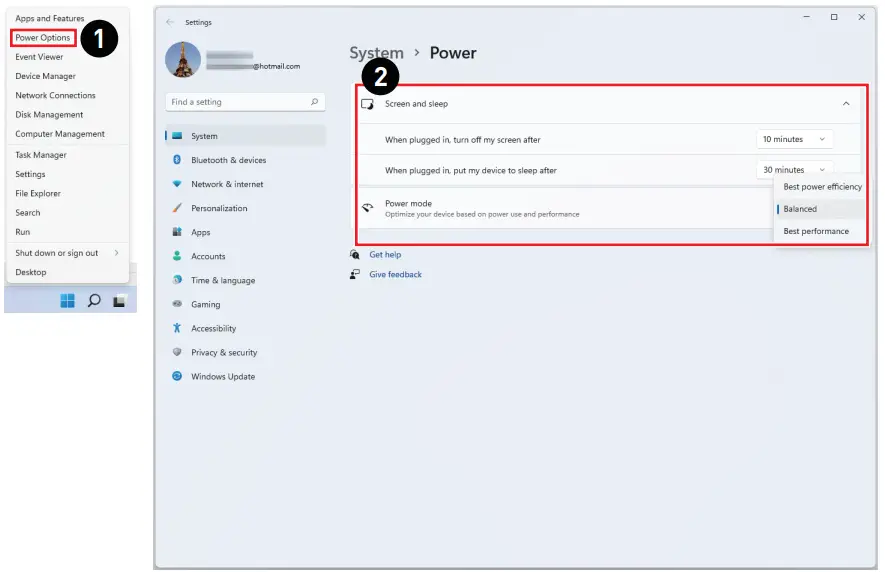Click the Network & internet wifi icon

tap(177, 184)
